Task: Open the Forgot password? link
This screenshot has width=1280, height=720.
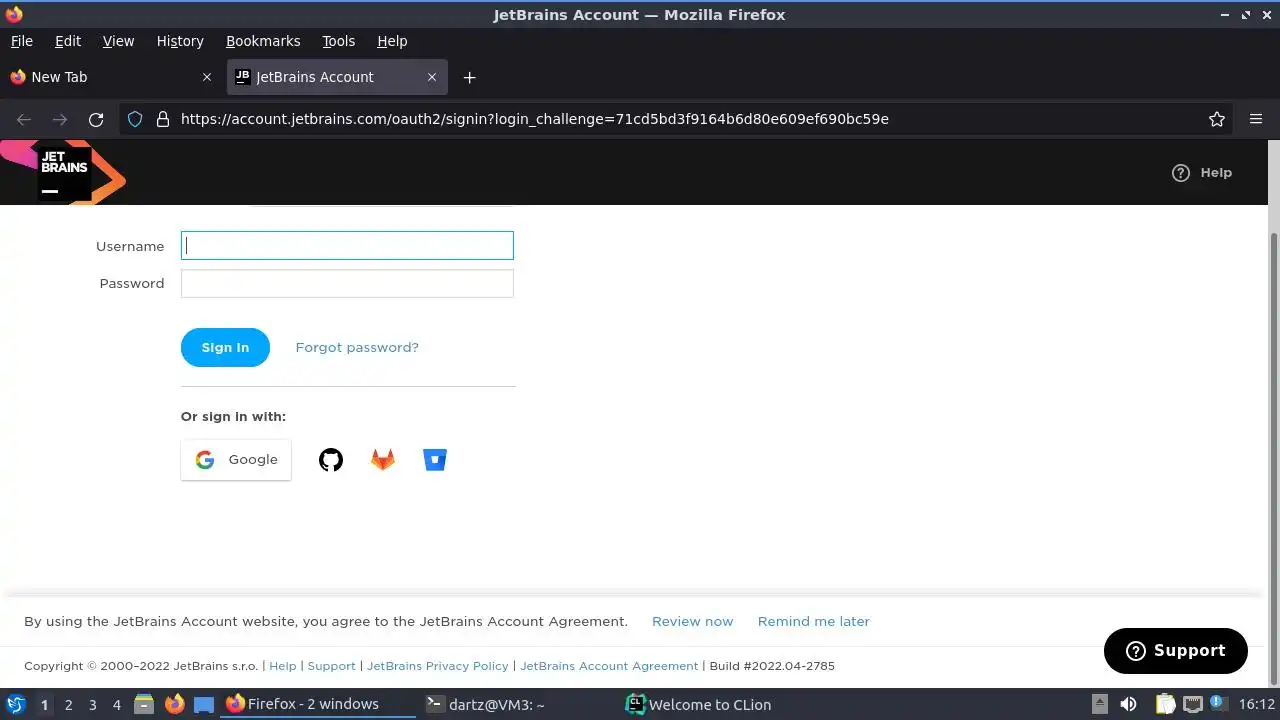Action: coord(357,347)
